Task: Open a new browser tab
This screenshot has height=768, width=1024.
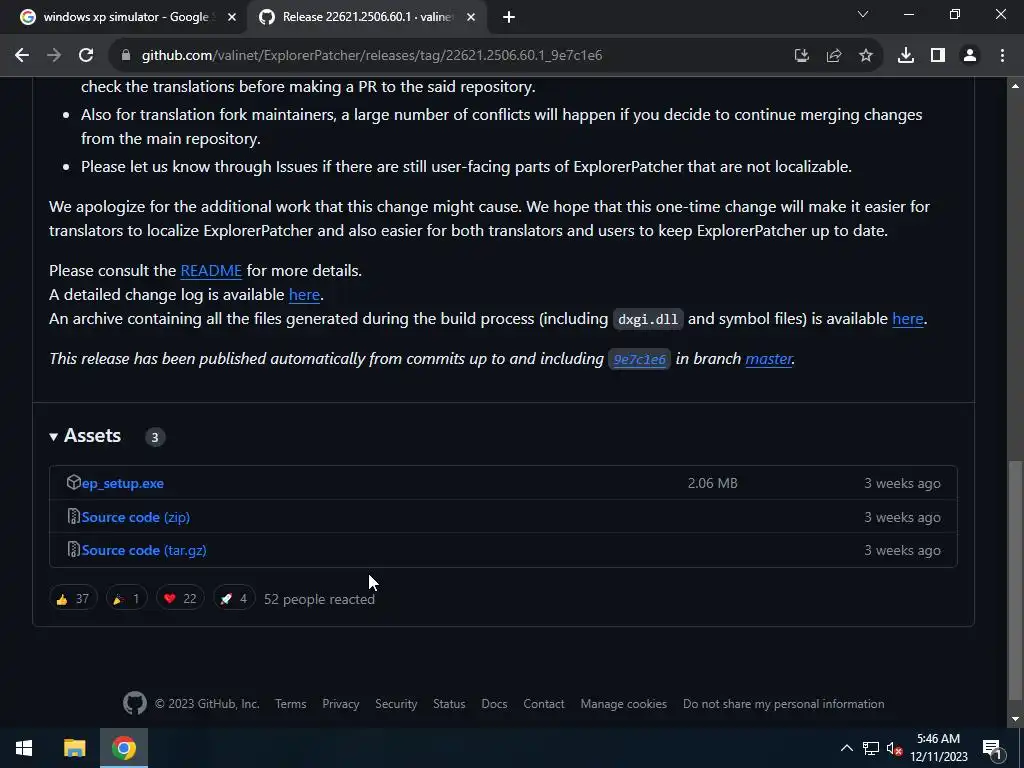Action: click(509, 17)
